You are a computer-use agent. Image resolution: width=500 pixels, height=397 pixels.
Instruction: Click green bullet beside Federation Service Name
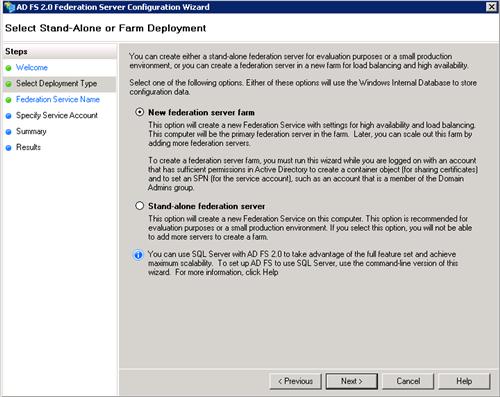pyautogui.click(x=9, y=100)
